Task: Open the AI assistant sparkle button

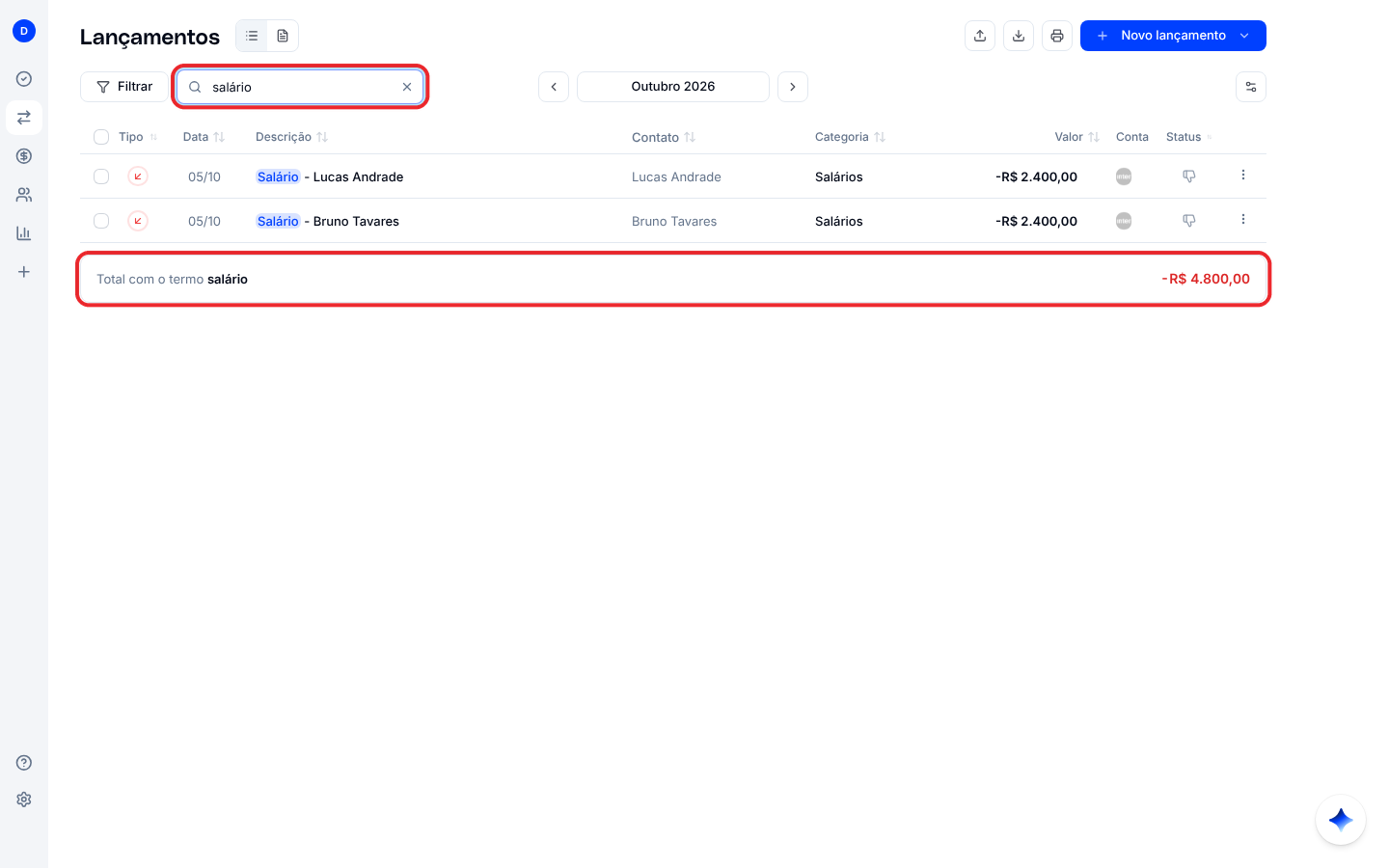Action: (x=1341, y=820)
